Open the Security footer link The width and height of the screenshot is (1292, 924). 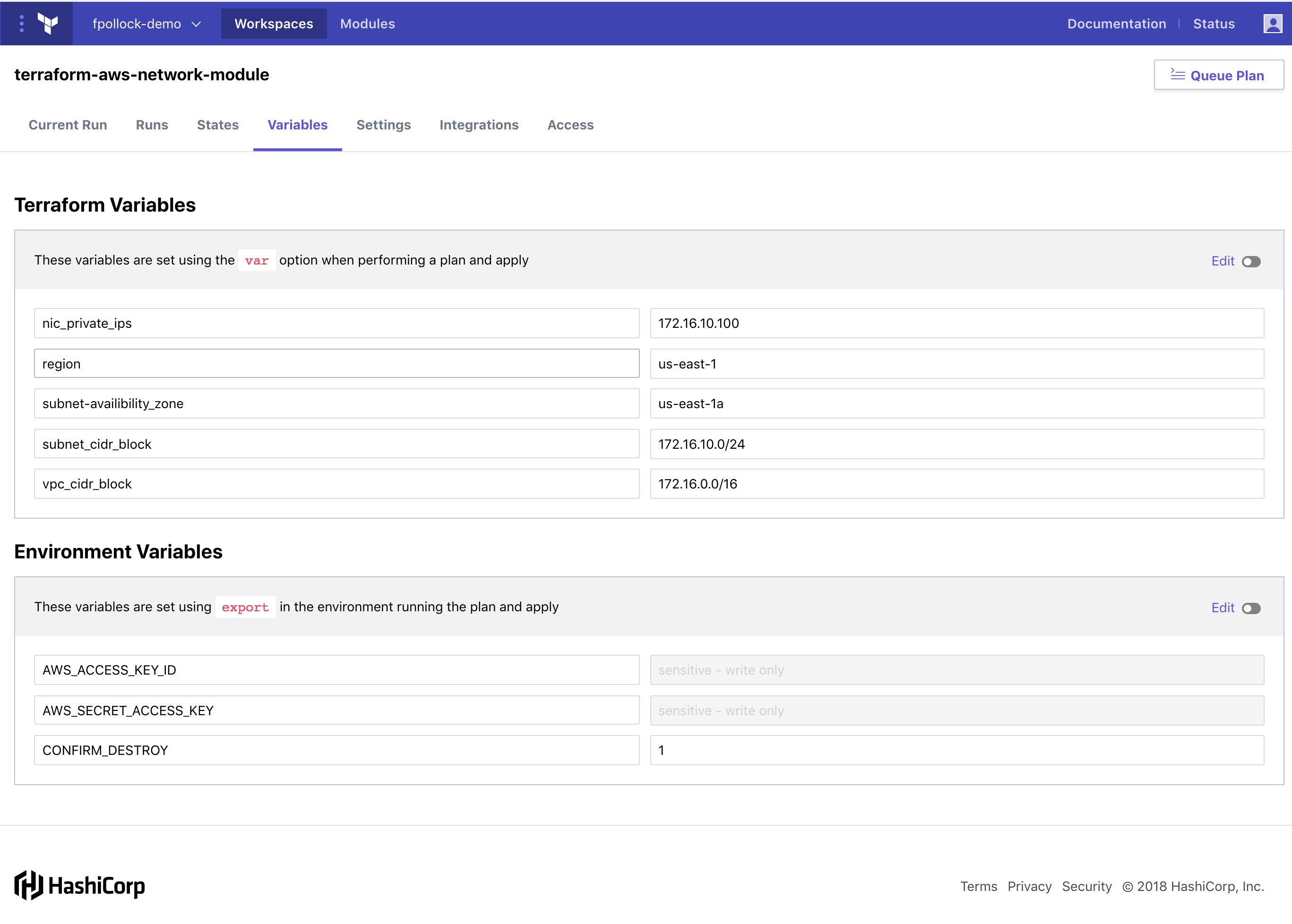pos(1086,887)
